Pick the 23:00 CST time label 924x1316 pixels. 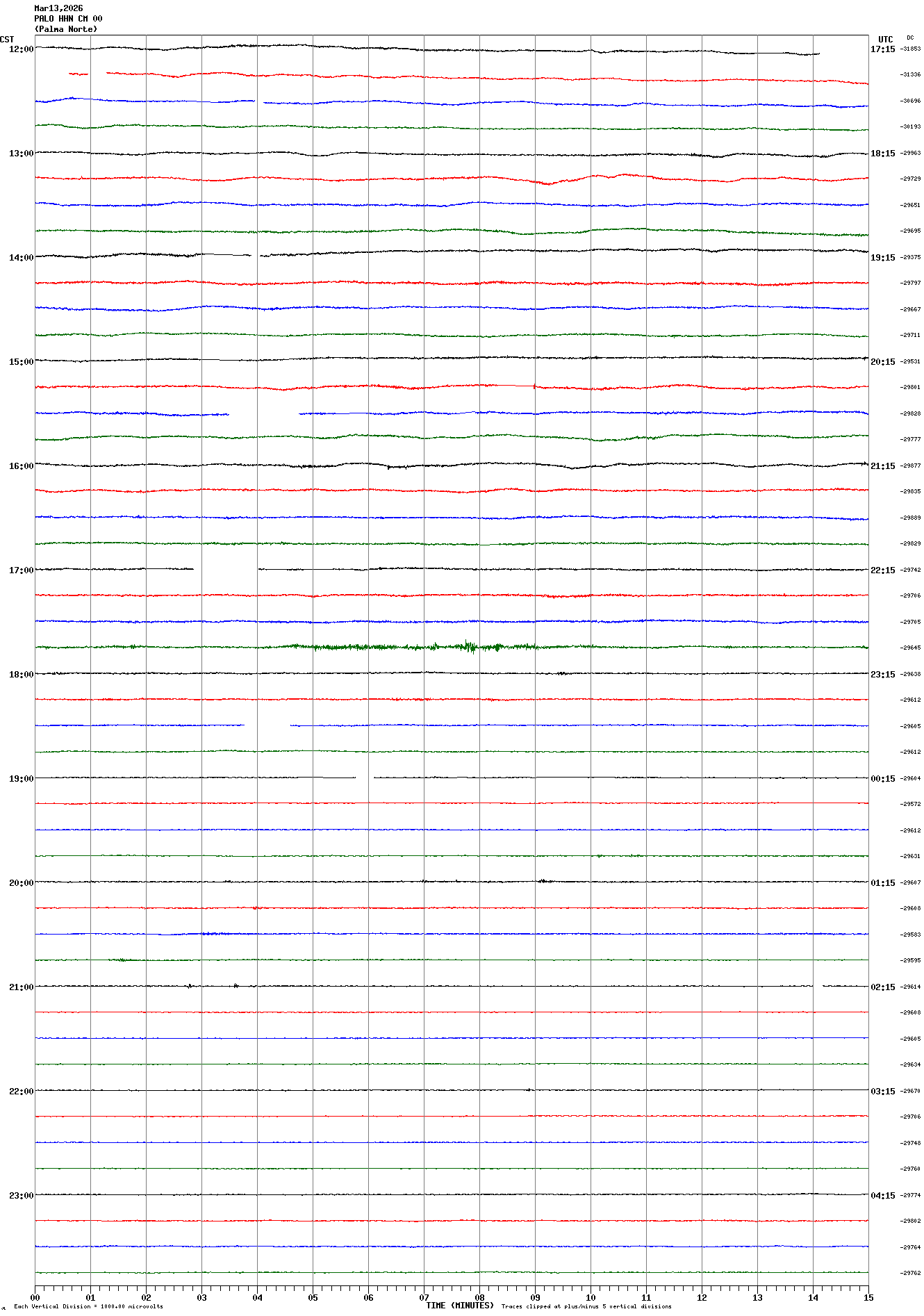(21, 1196)
